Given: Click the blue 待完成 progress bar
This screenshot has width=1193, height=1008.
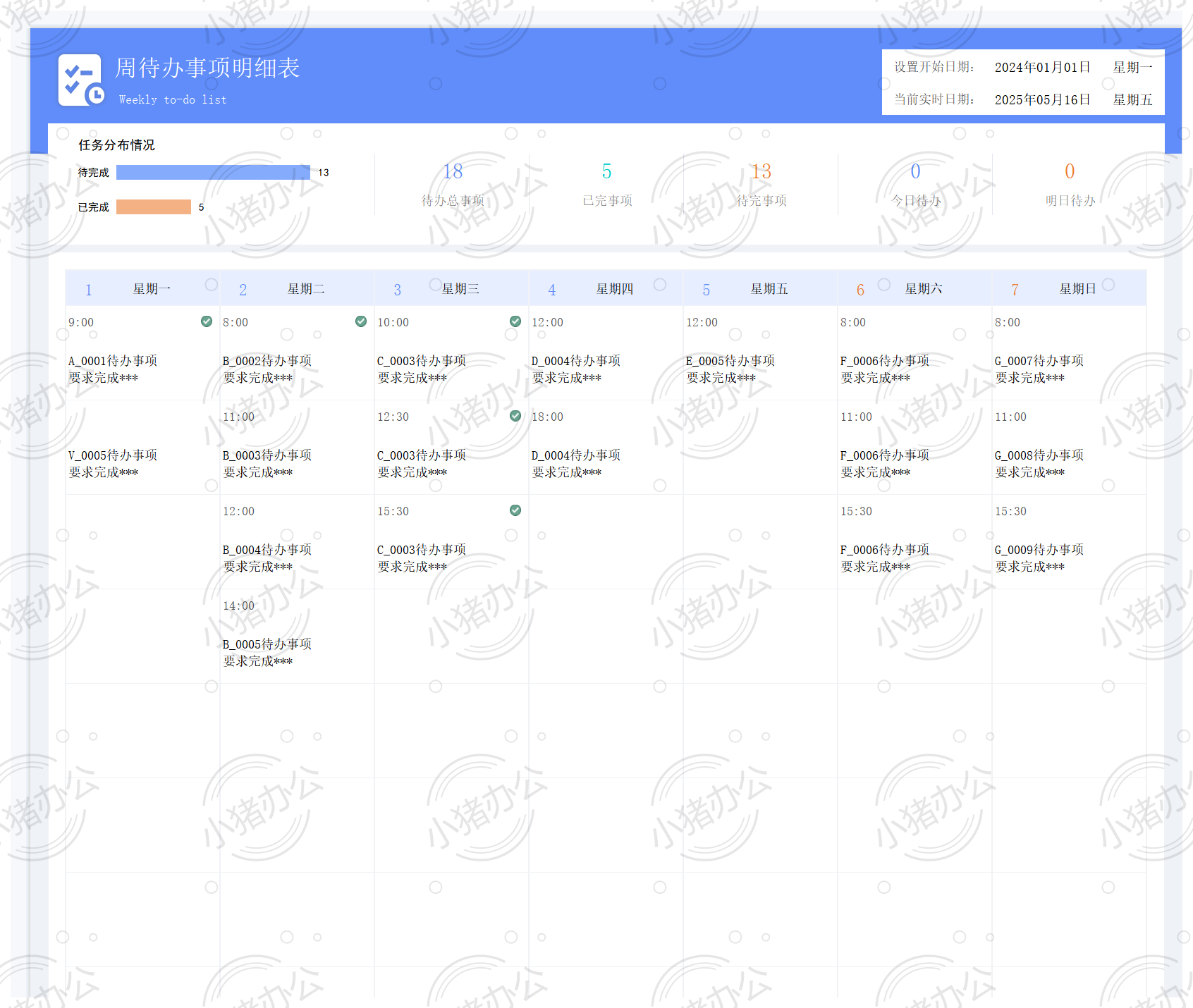Looking at the screenshot, I should click(213, 172).
